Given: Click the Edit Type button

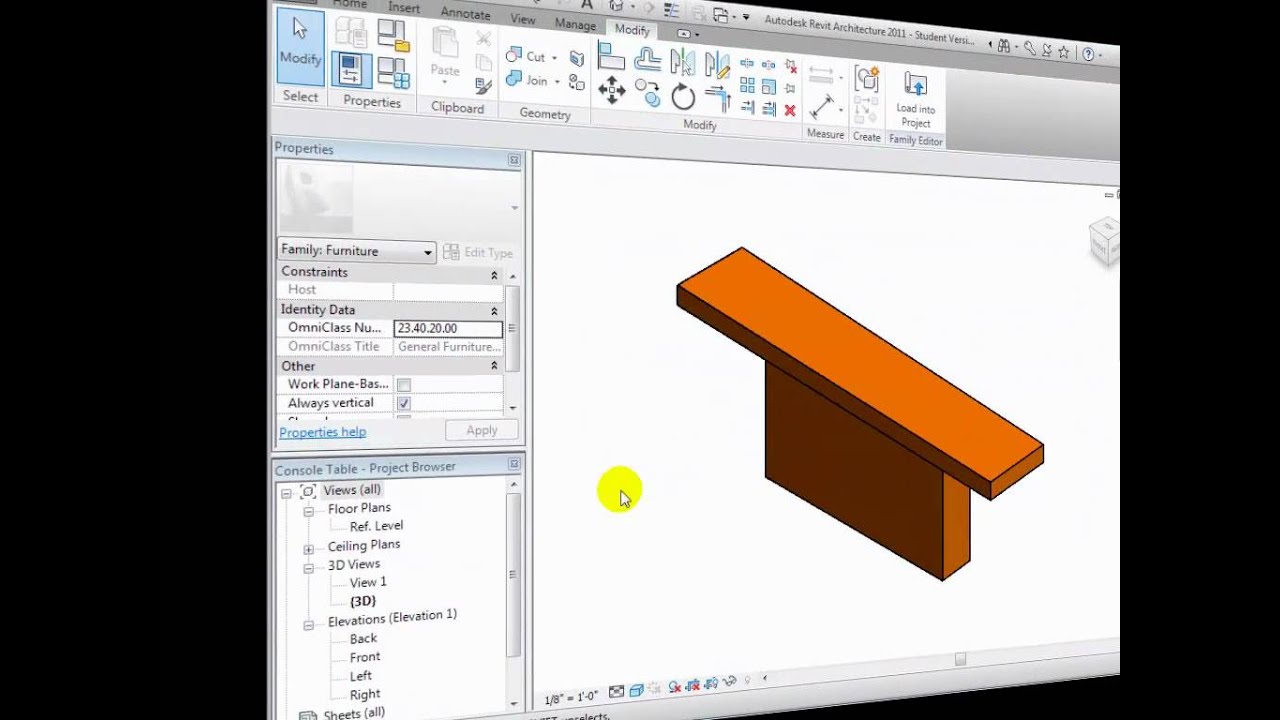Looking at the screenshot, I should [x=478, y=253].
